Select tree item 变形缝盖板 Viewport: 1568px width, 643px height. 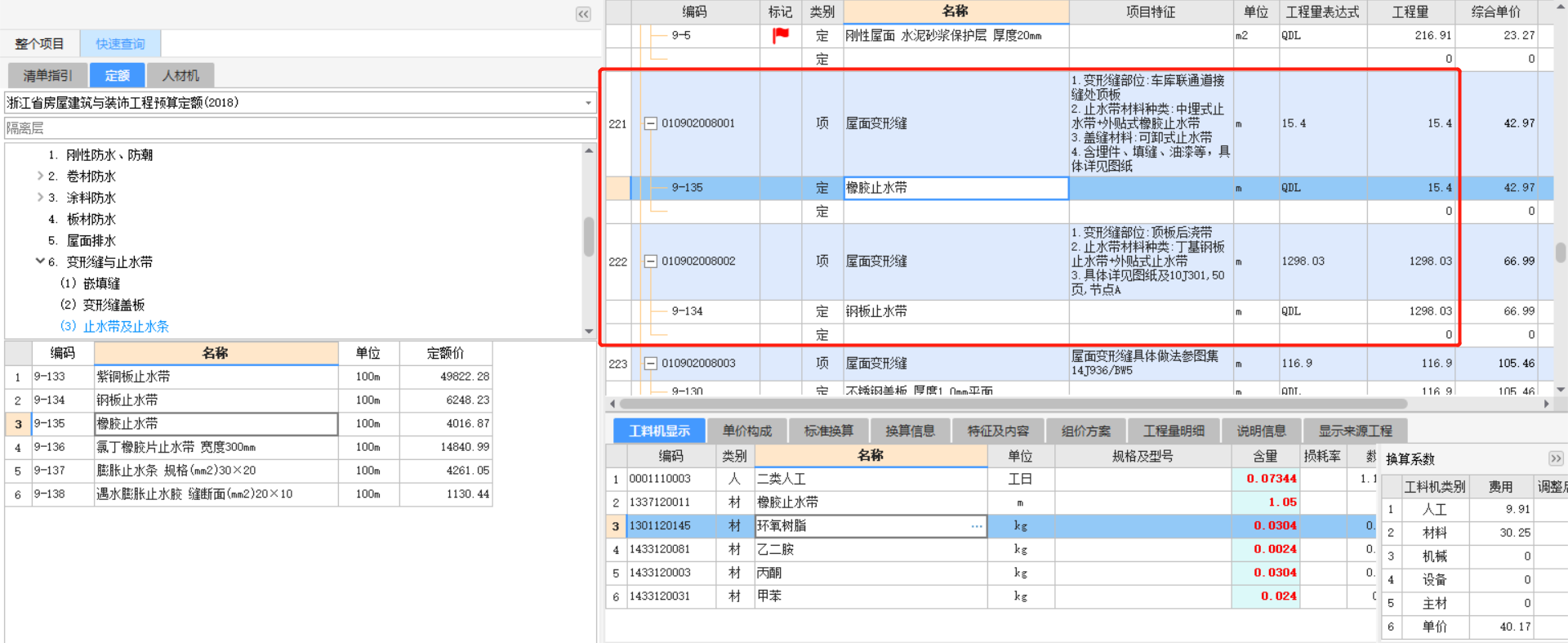pyautogui.click(x=114, y=305)
